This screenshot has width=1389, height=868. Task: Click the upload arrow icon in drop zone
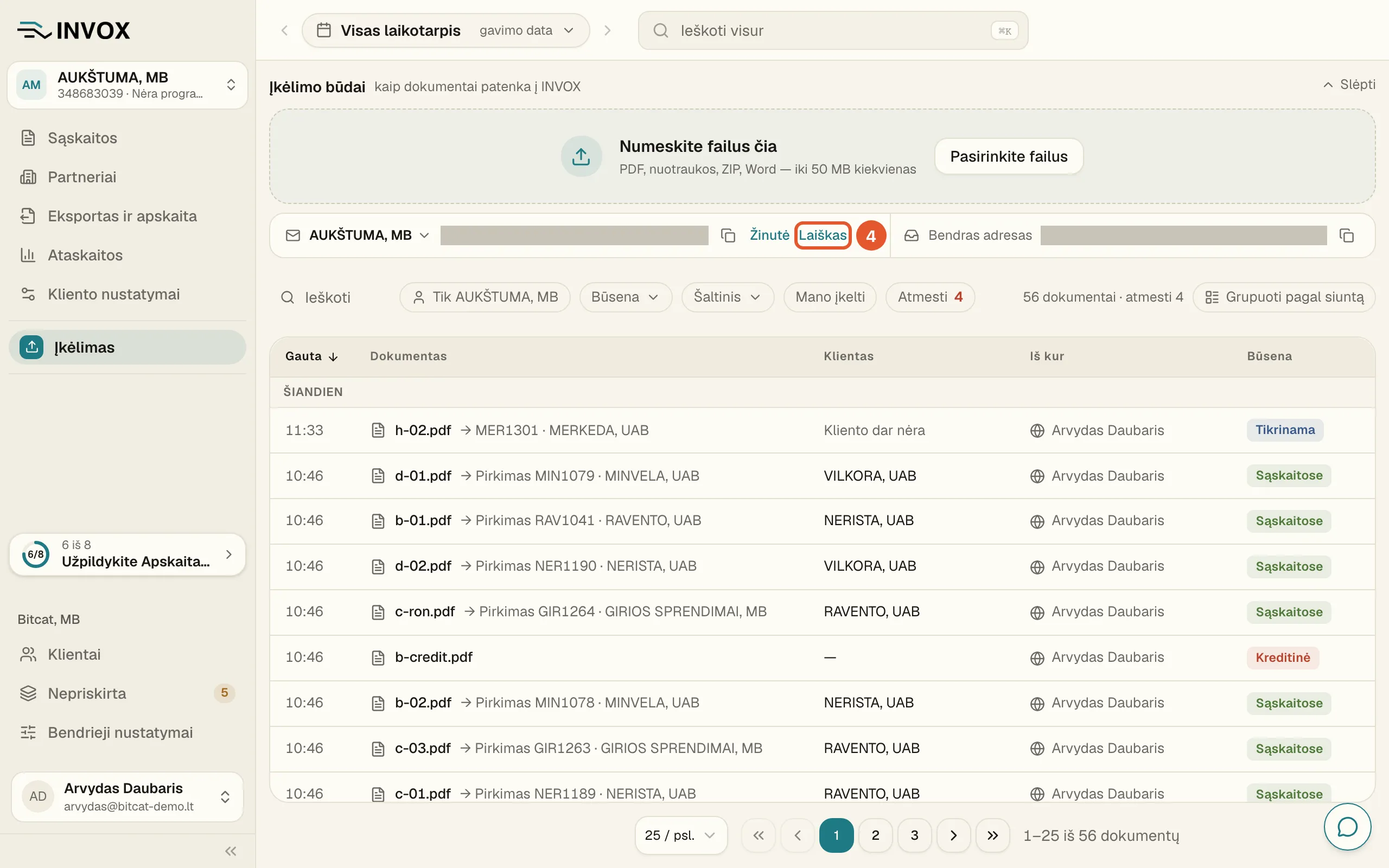tap(581, 156)
